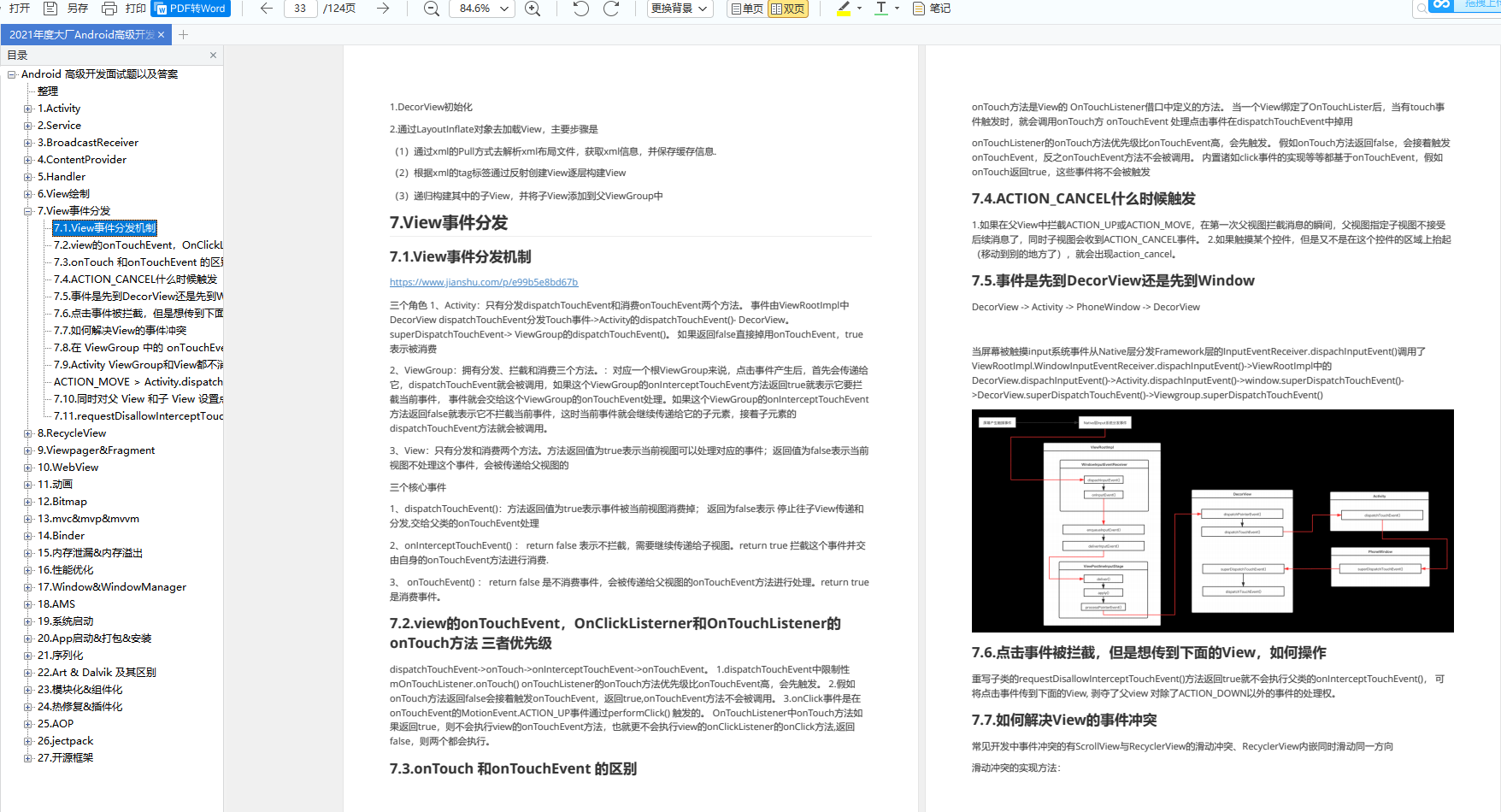1501x812 pixels.
Task: Select 7.1.View事件分发机制 outline entry
Action: click(104, 228)
